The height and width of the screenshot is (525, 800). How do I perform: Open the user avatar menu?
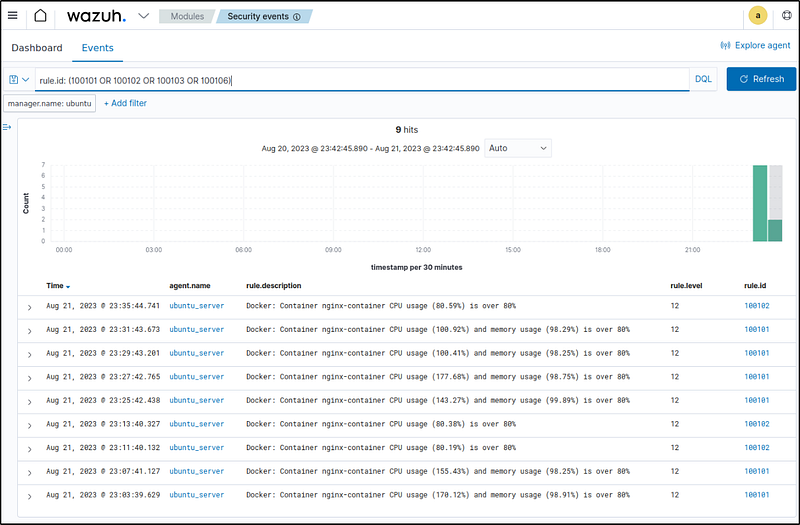point(757,16)
